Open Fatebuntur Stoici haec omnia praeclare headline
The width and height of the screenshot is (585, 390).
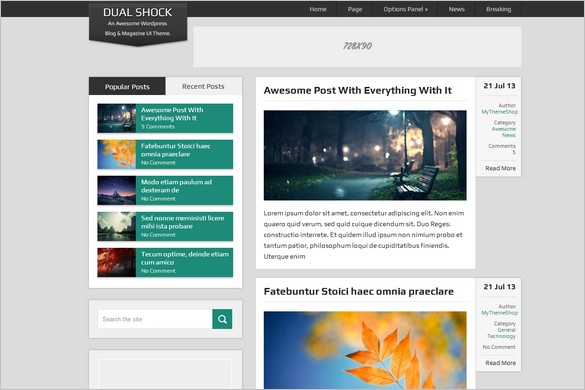(359, 291)
